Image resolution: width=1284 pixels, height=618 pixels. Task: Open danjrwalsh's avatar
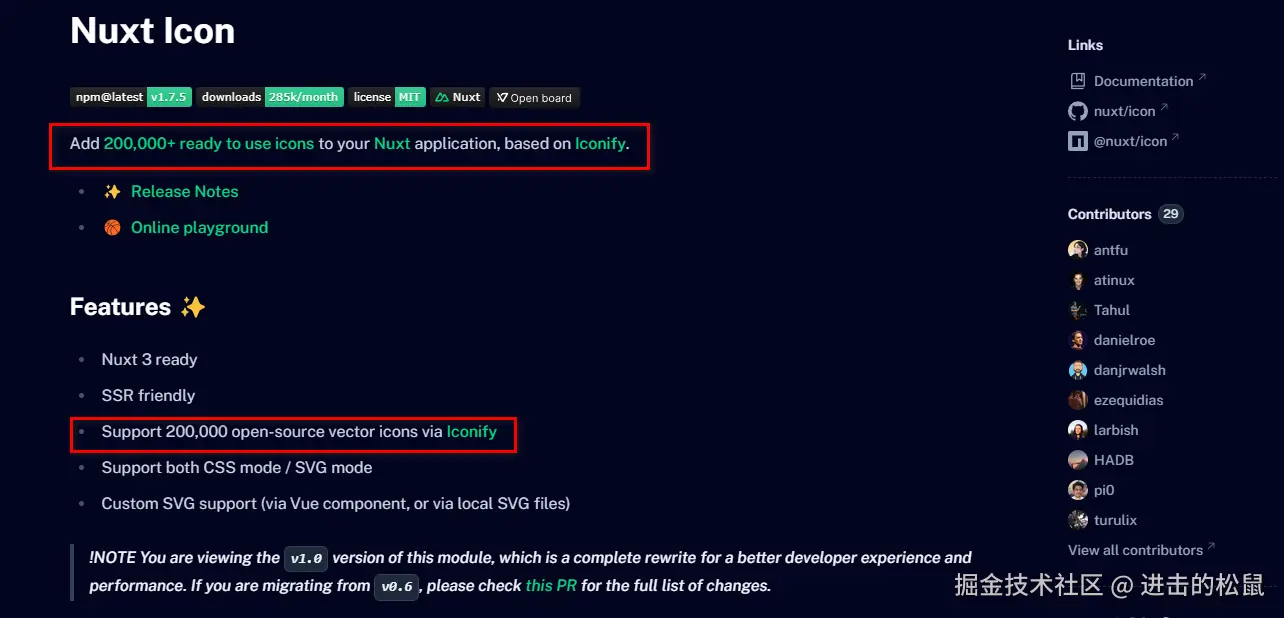[1077, 370]
